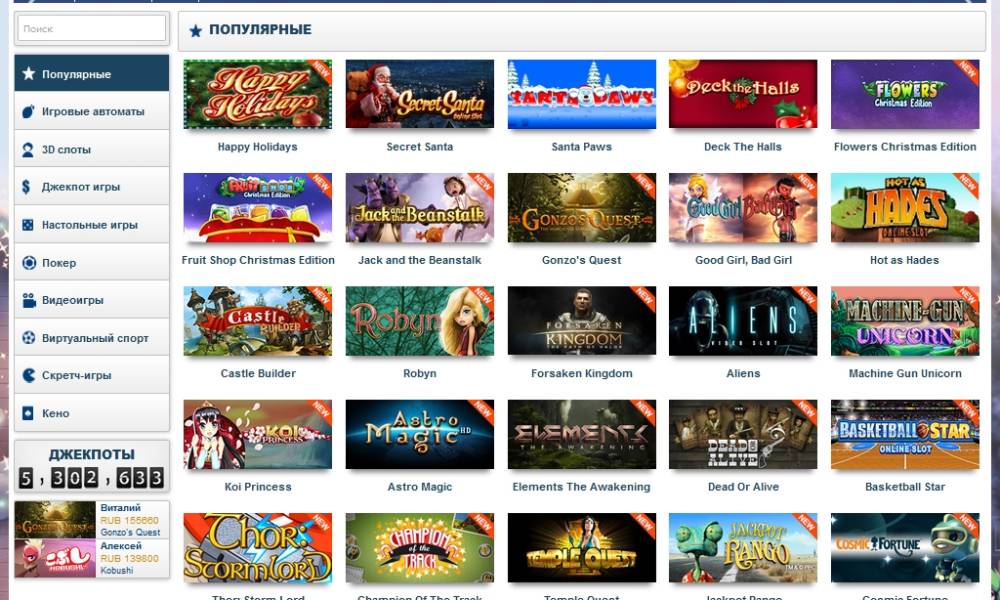Click the Jack and the Beanstalk title link
The image size is (1000, 600).
click(420, 260)
